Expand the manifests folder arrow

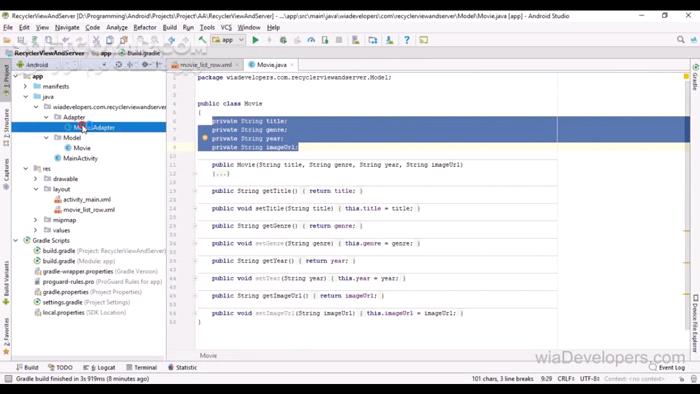[x=25, y=86]
